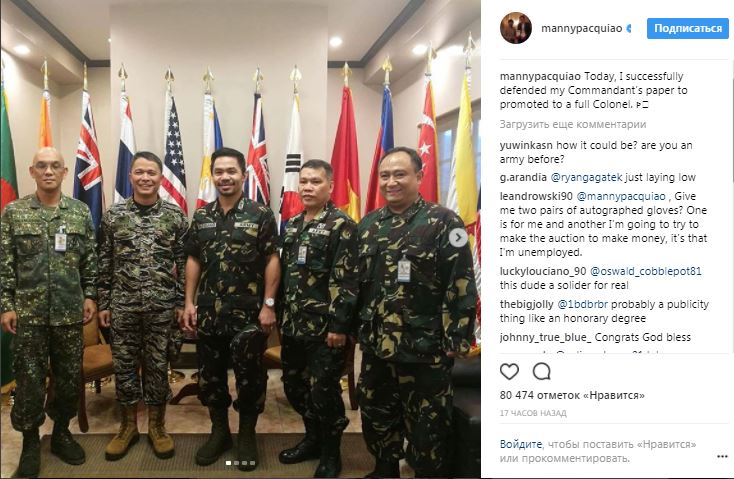This screenshot has width=734, height=479.
Task: View likes count 80 474 отметок
Action: point(572,395)
